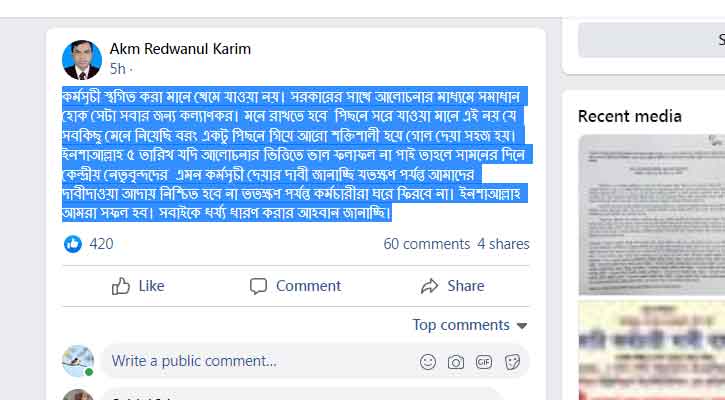
Task: Expand the Top comments sort dropdown
Action: pos(470,325)
